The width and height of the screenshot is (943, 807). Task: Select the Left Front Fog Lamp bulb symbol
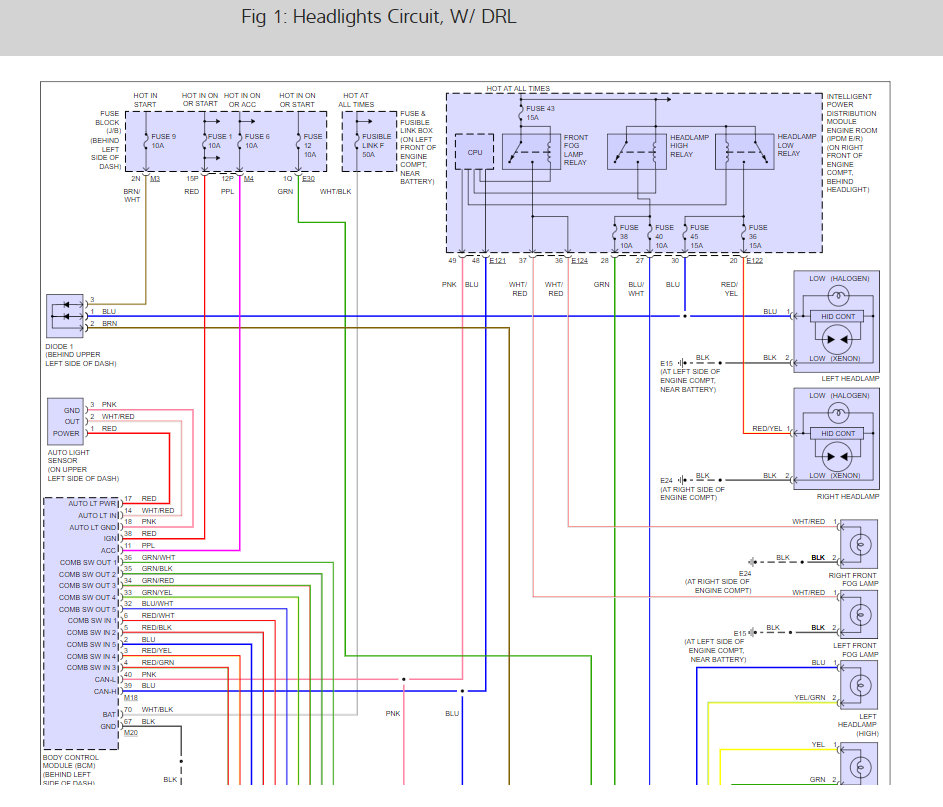[x=859, y=615]
